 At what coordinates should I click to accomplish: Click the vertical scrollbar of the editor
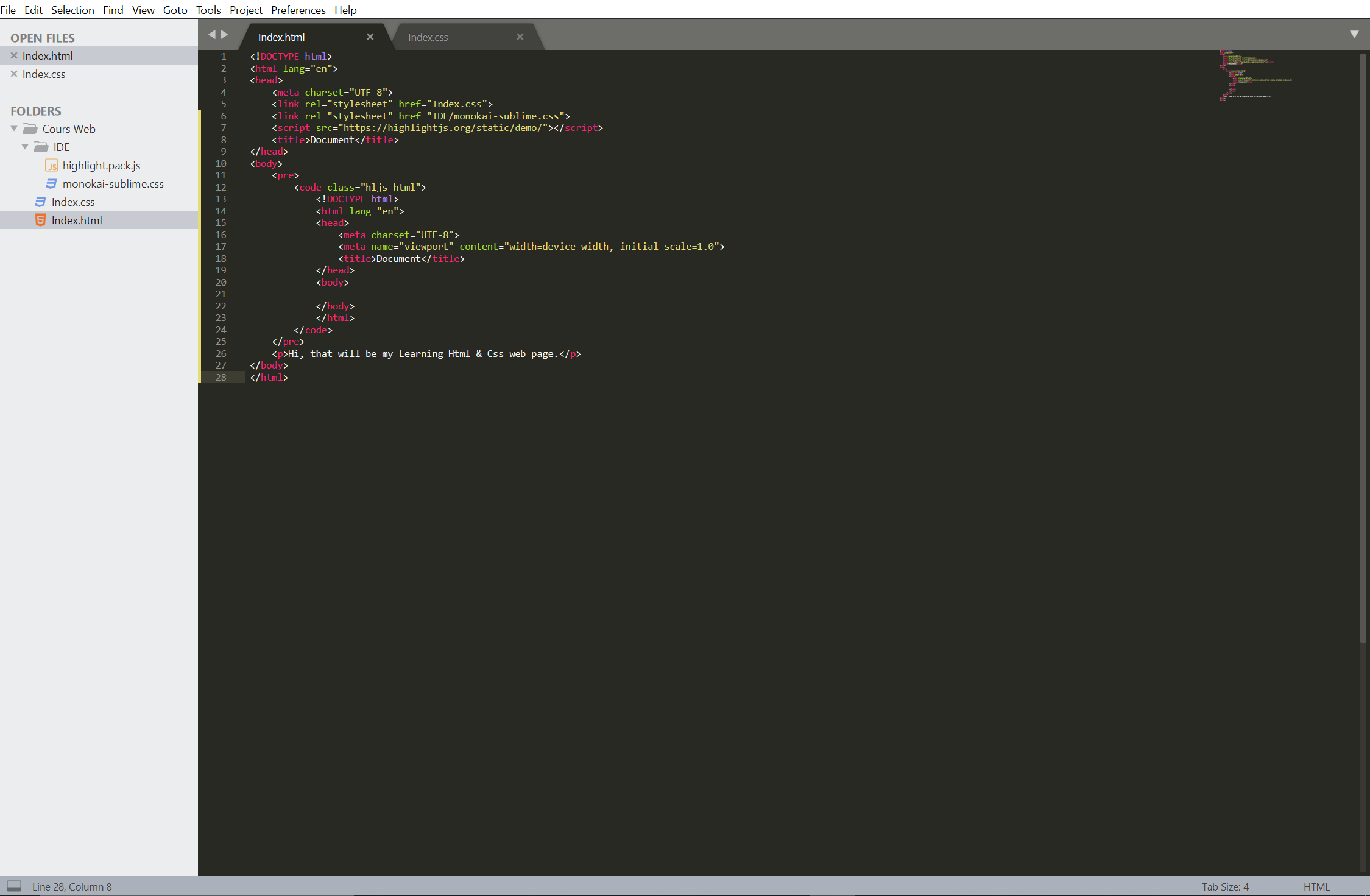(x=1363, y=347)
